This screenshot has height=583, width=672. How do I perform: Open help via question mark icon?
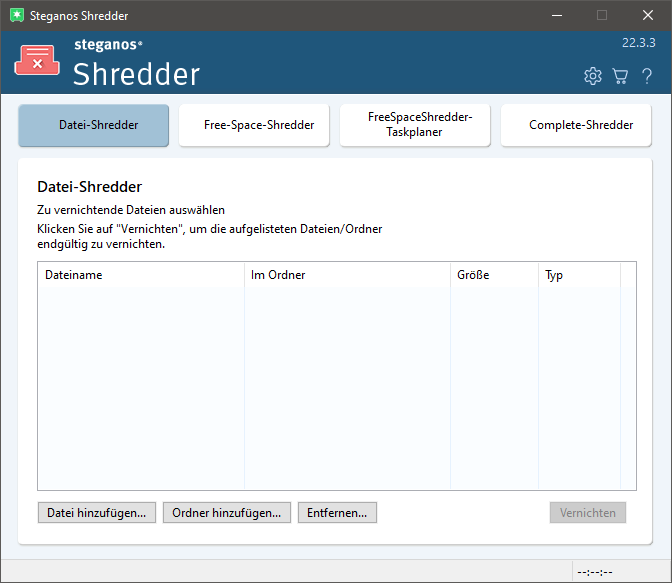(x=647, y=76)
